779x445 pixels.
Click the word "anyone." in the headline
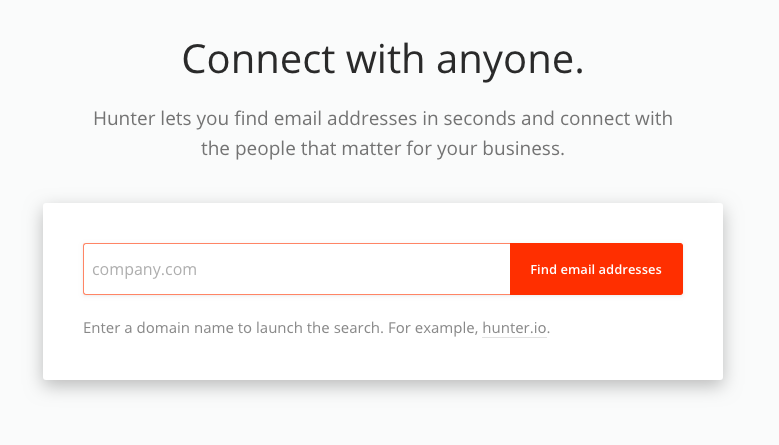click(510, 60)
